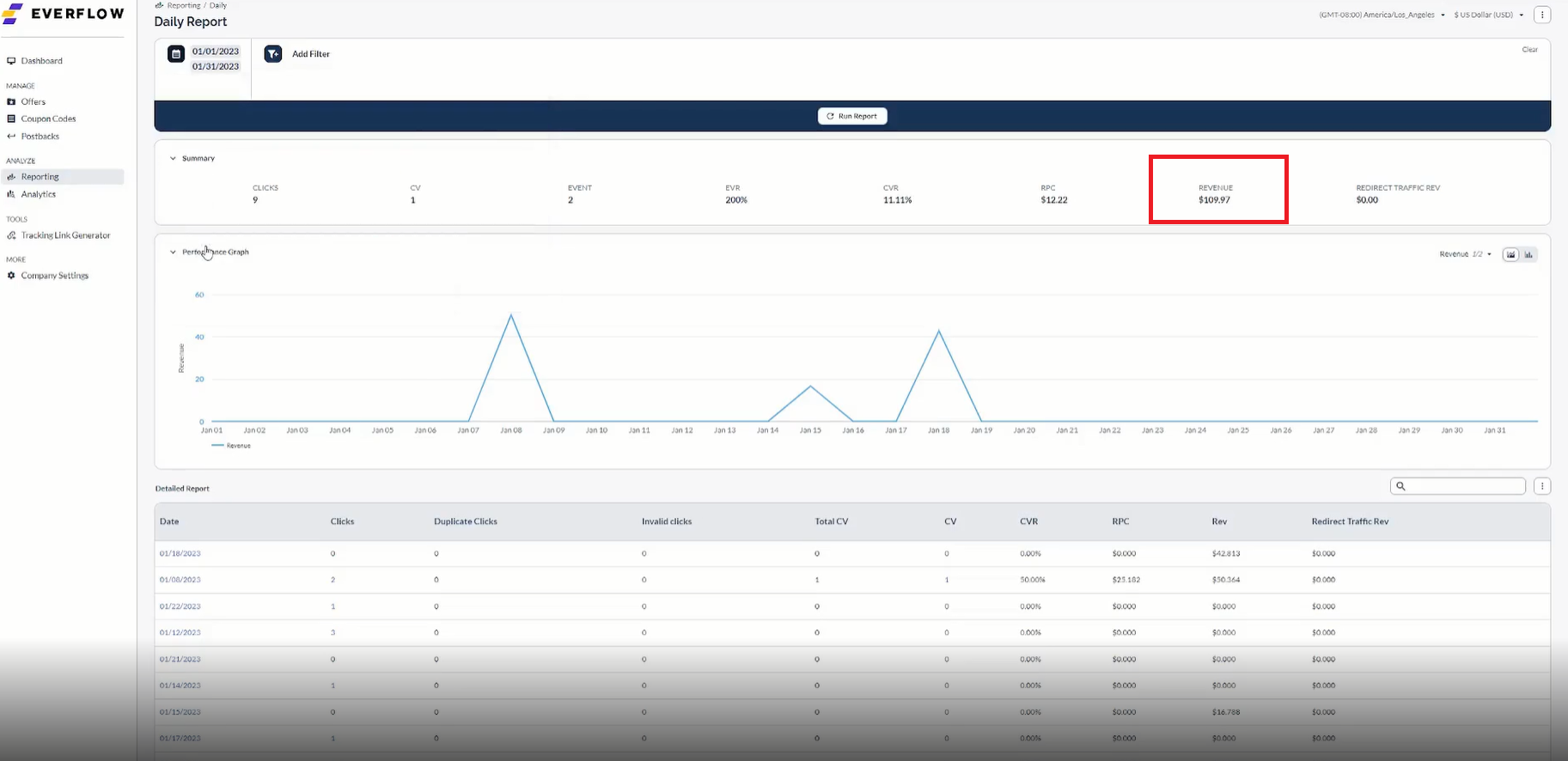This screenshot has width=1568, height=761.
Task: Click the $50.364 Rev value
Action: pos(1226,580)
